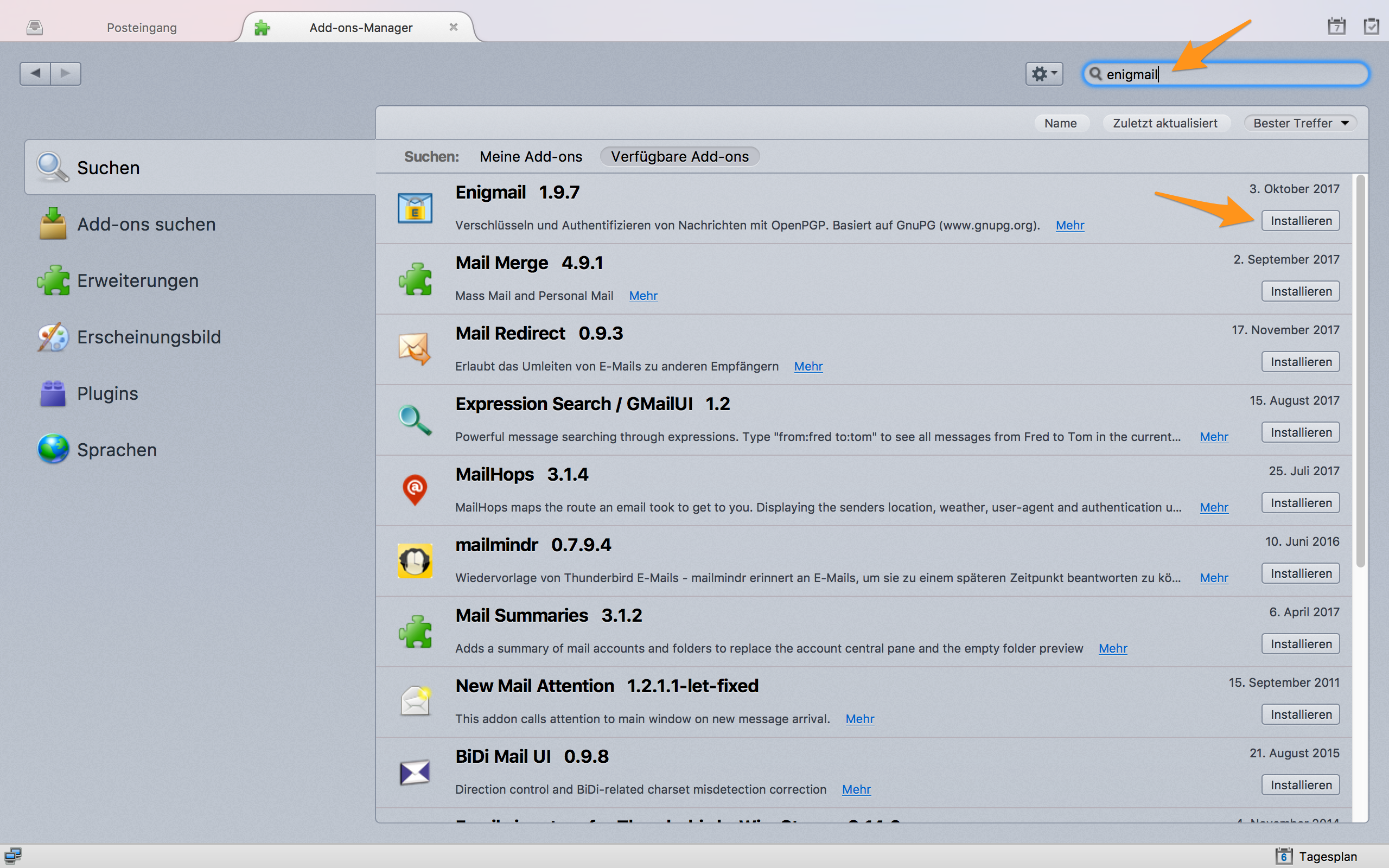Click the Enigmail lock envelope icon
The width and height of the screenshot is (1389, 868).
tap(415, 208)
